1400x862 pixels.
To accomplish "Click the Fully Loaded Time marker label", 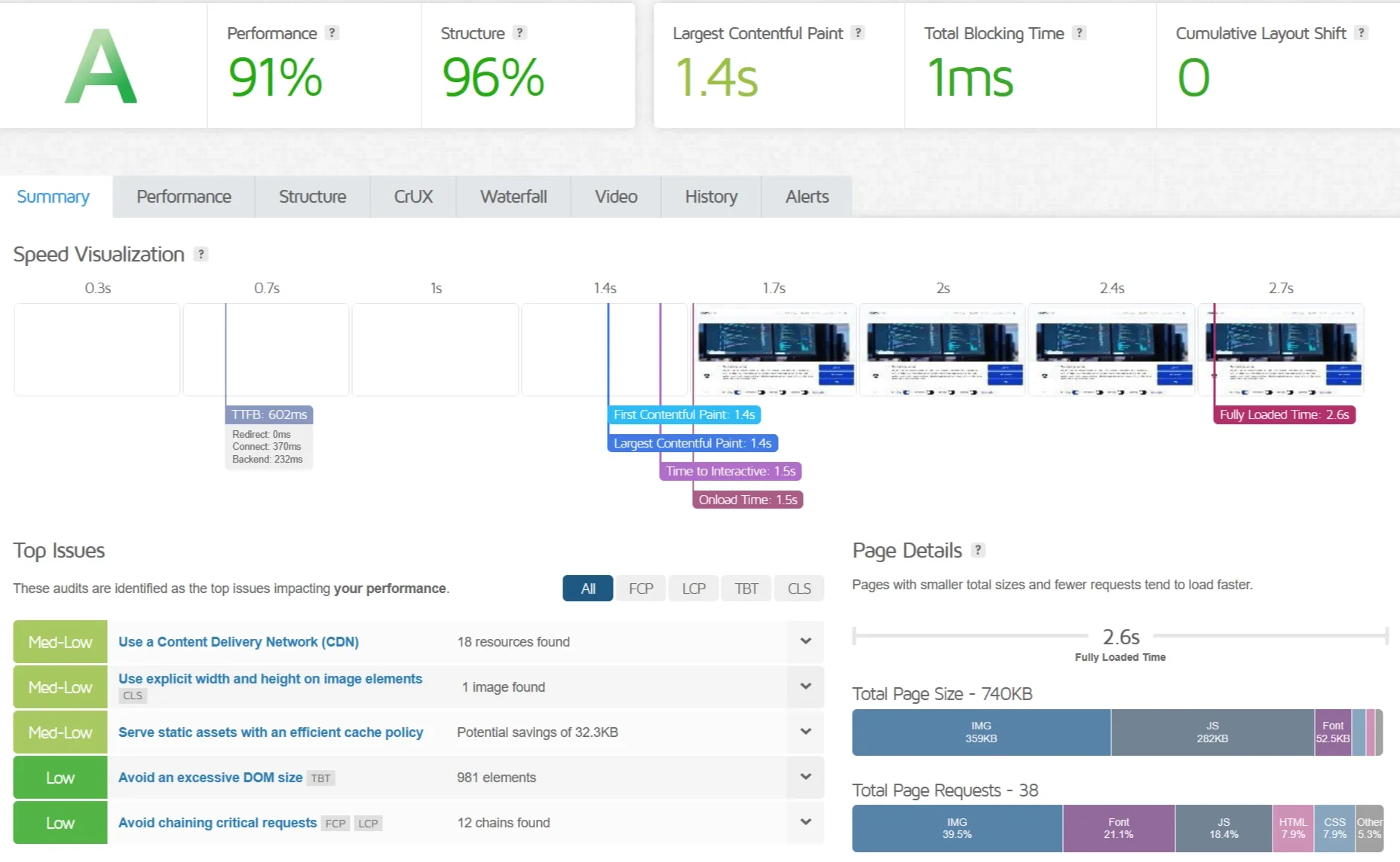I will [1284, 415].
